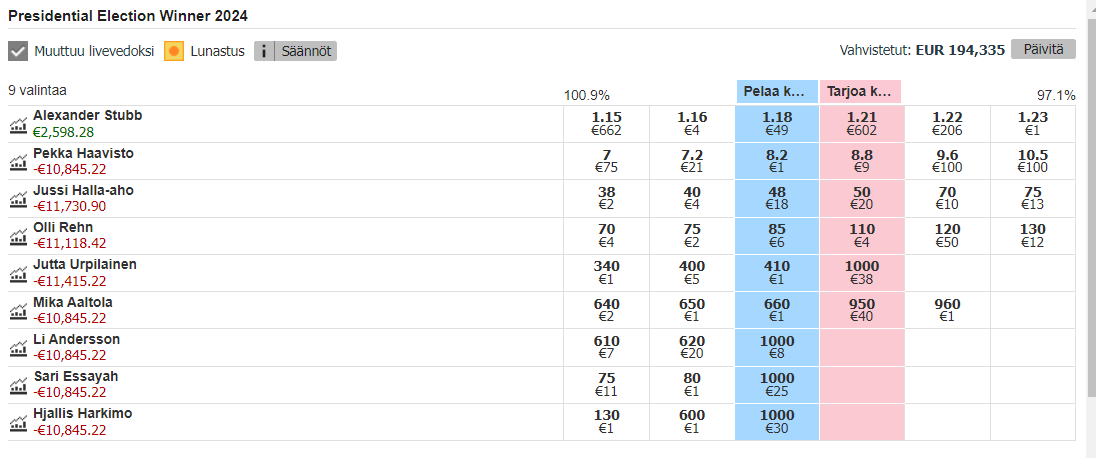1096x458 pixels.
Task: Open price chart icon for Hjallis Harkimo
Action: tap(17, 422)
